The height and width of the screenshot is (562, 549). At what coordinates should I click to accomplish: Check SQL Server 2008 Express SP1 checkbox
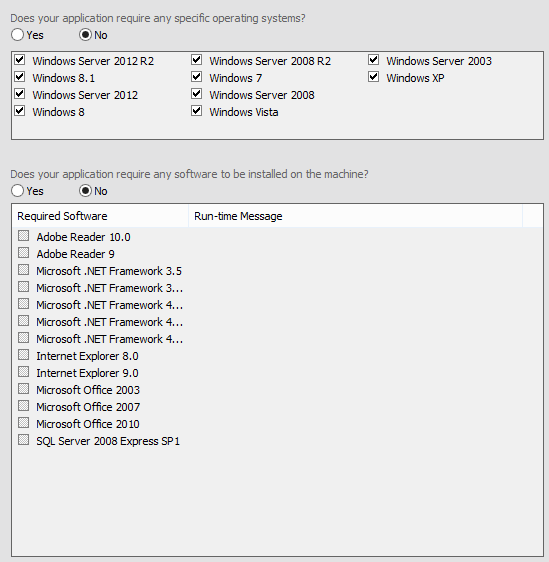pyautogui.click(x=24, y=440)
